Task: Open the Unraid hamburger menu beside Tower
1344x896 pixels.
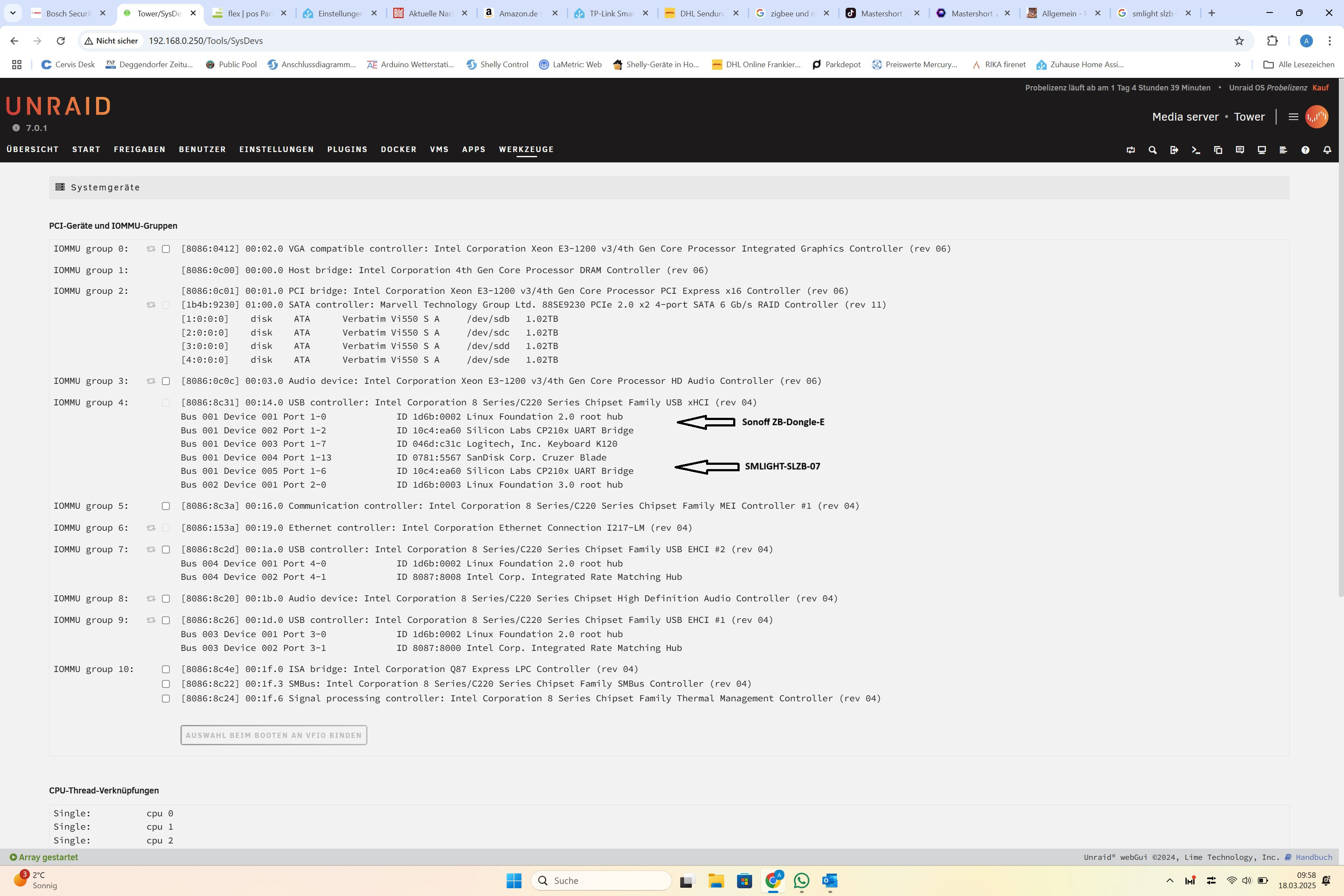Action: point(1294,117)
